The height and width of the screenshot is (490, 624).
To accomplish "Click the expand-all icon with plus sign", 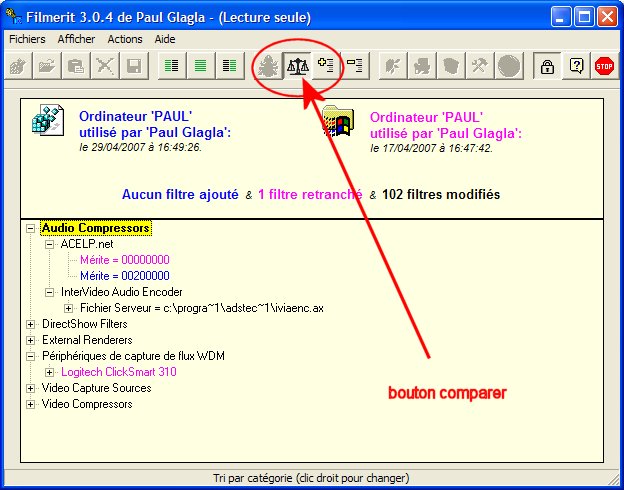I will pyautogui.click(x=326, y=66).
